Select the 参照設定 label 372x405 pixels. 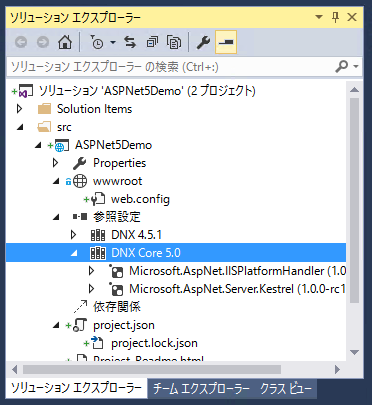[x=117, y=217]
